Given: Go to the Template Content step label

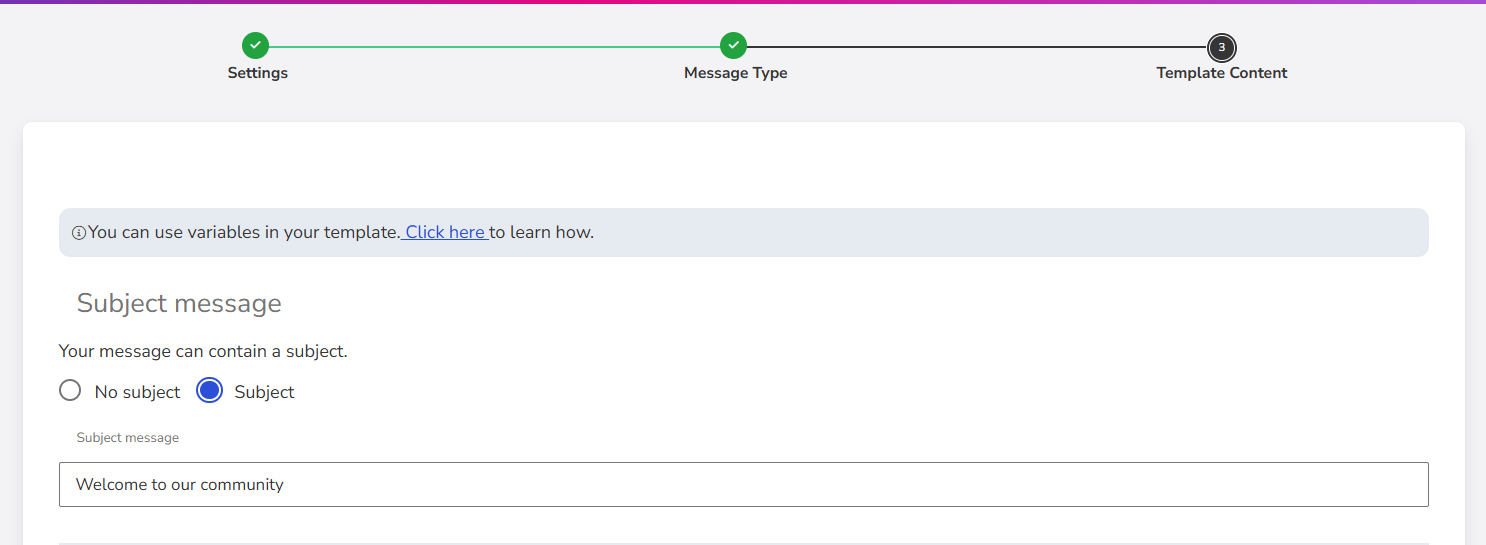Looking at the screenshot, I should (1222, 73).
